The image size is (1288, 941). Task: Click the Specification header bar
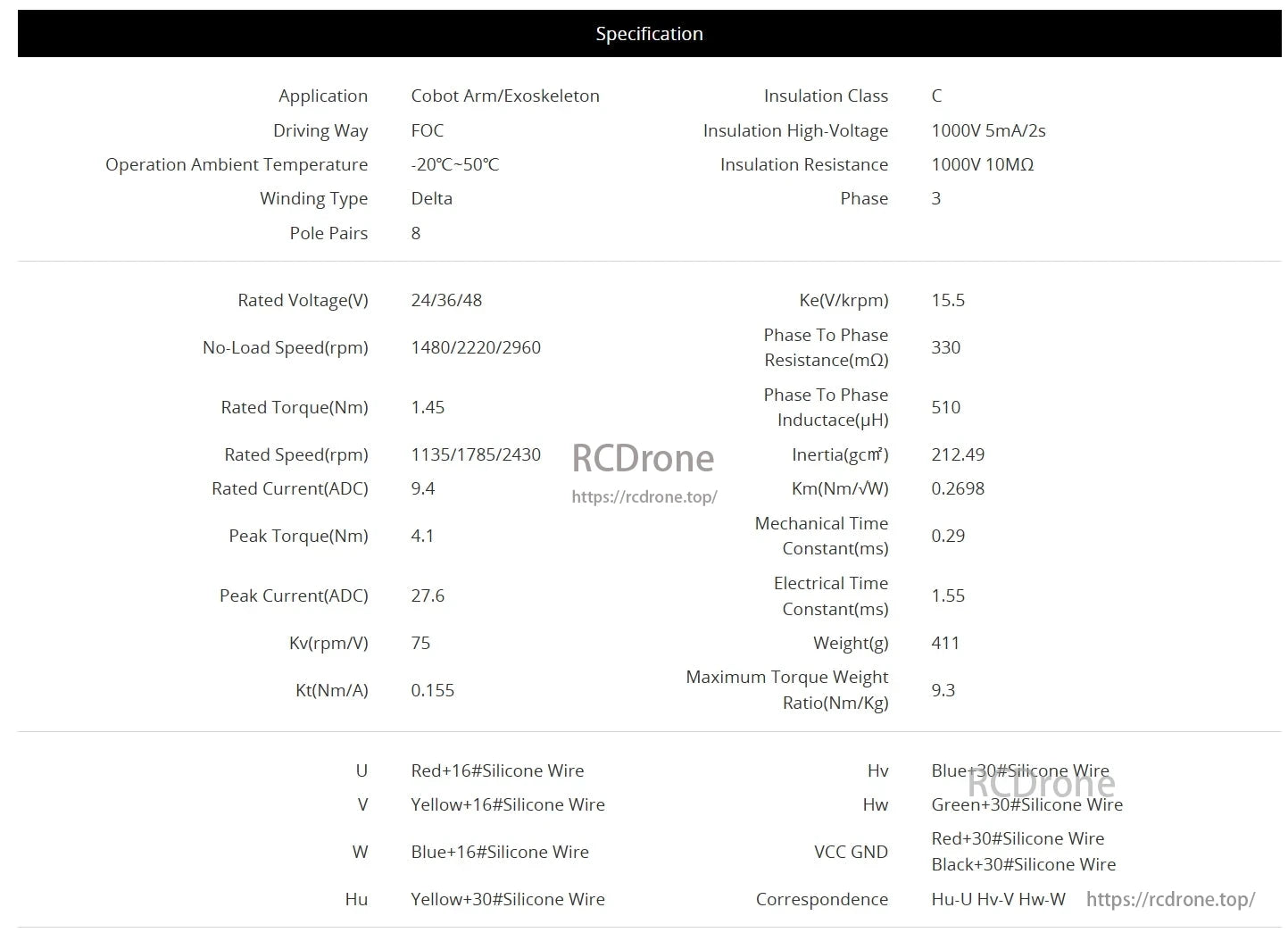click(649, 34)
